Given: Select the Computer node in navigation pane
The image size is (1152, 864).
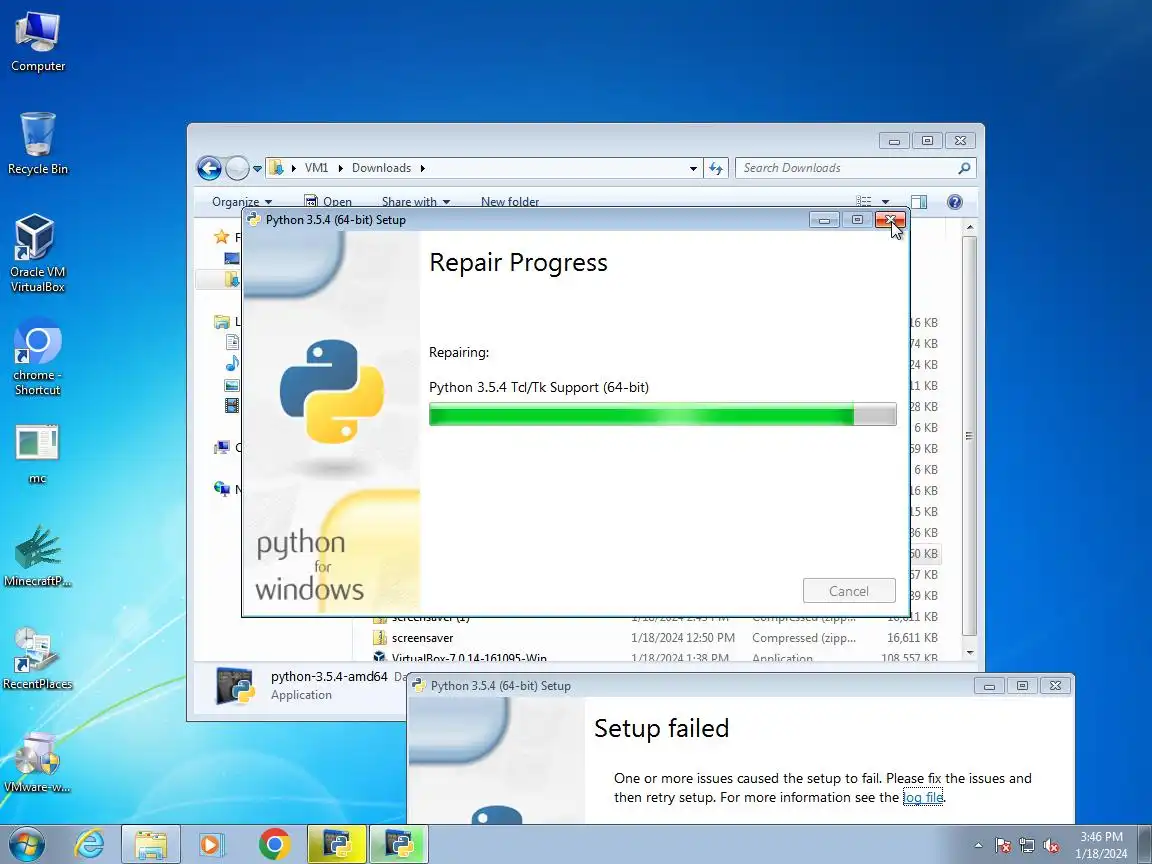Looking at the screenshot, I should [x=221, y=447].
